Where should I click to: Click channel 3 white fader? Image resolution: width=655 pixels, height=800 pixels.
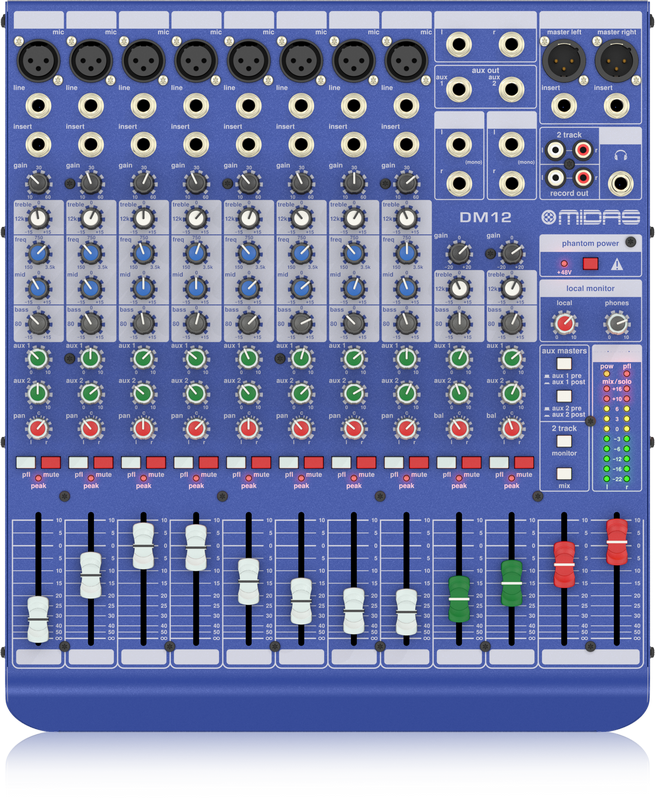click(x=143, y=546)
